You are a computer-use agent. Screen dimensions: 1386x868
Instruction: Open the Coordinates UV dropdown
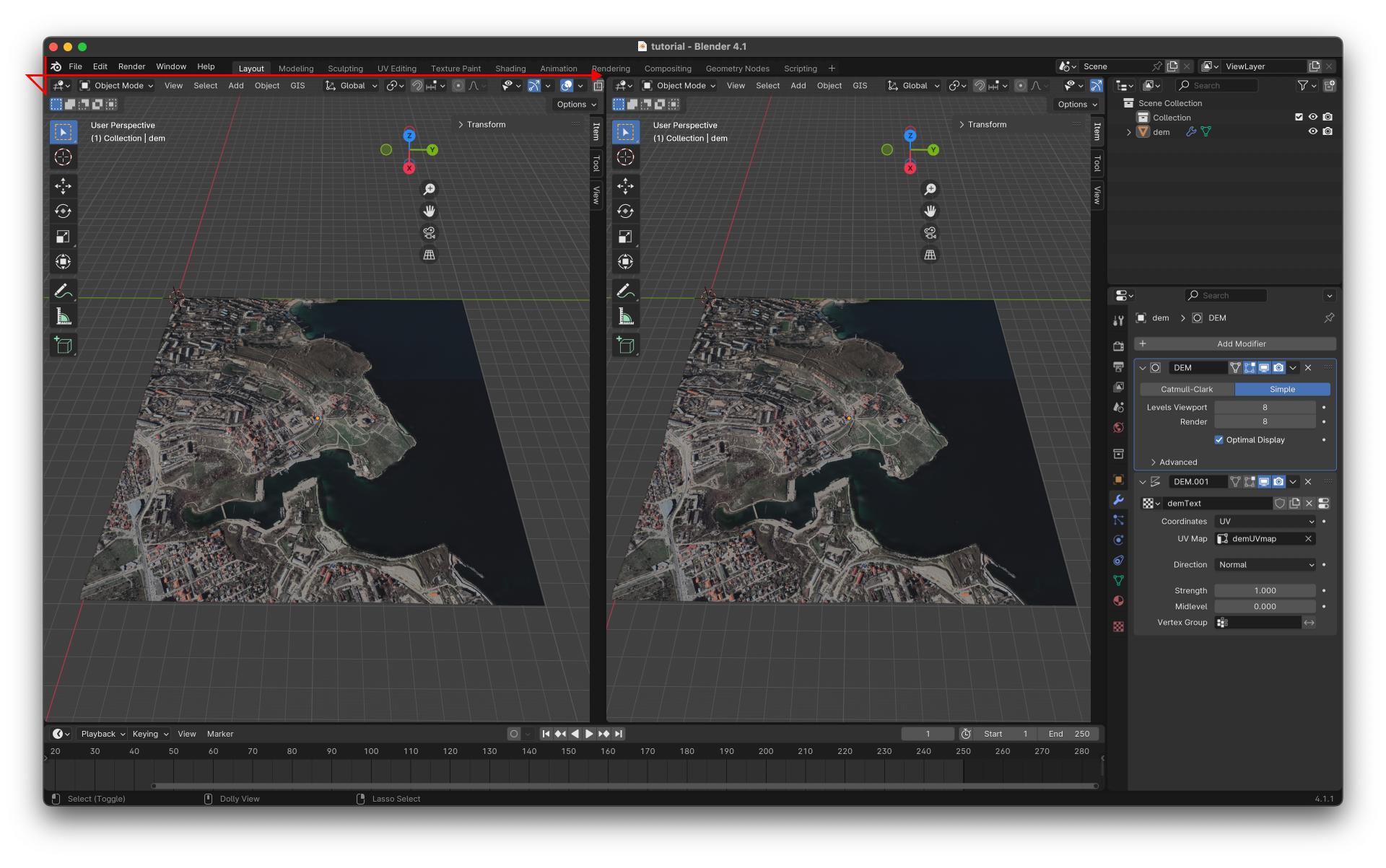(x=1266, y=521)
